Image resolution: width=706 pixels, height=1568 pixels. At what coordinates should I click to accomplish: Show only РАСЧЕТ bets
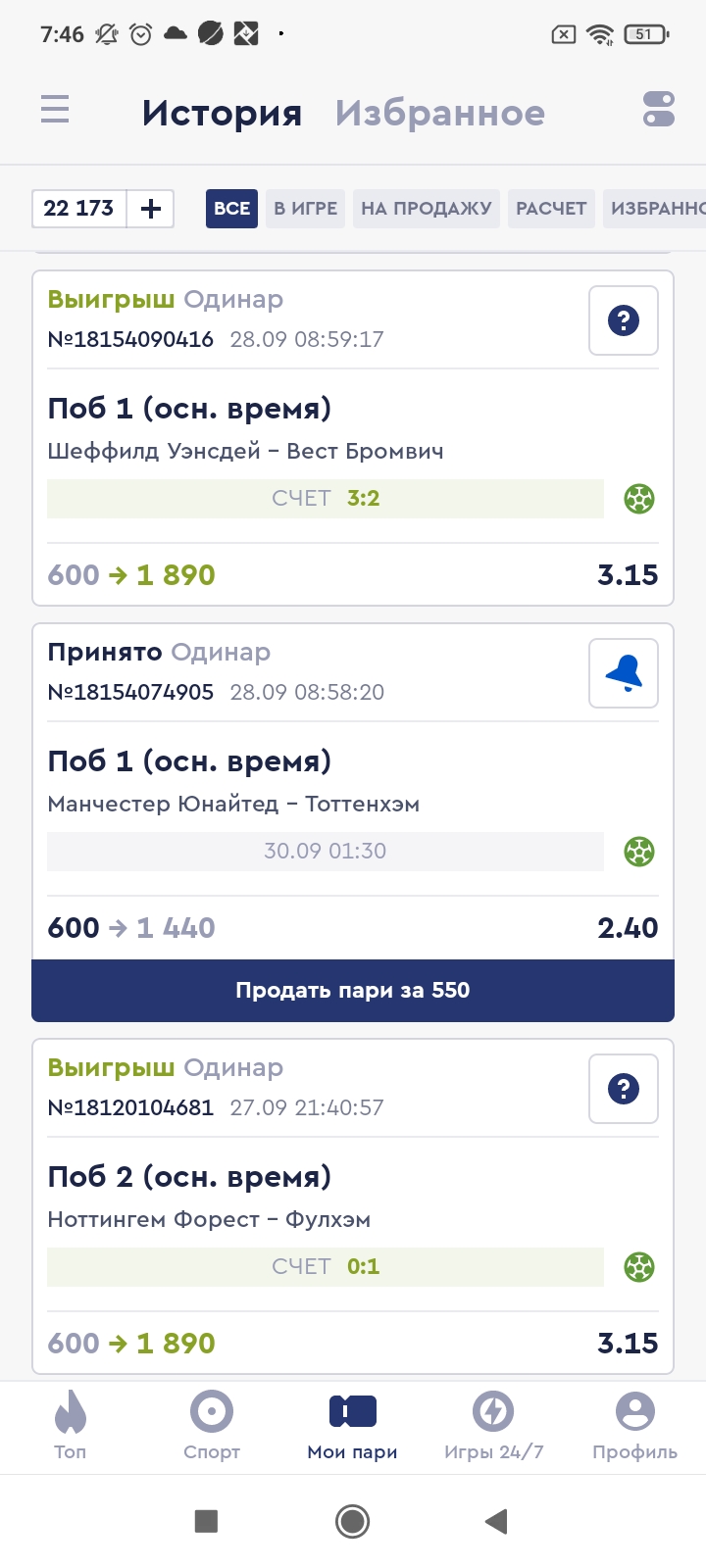[551, 209]
